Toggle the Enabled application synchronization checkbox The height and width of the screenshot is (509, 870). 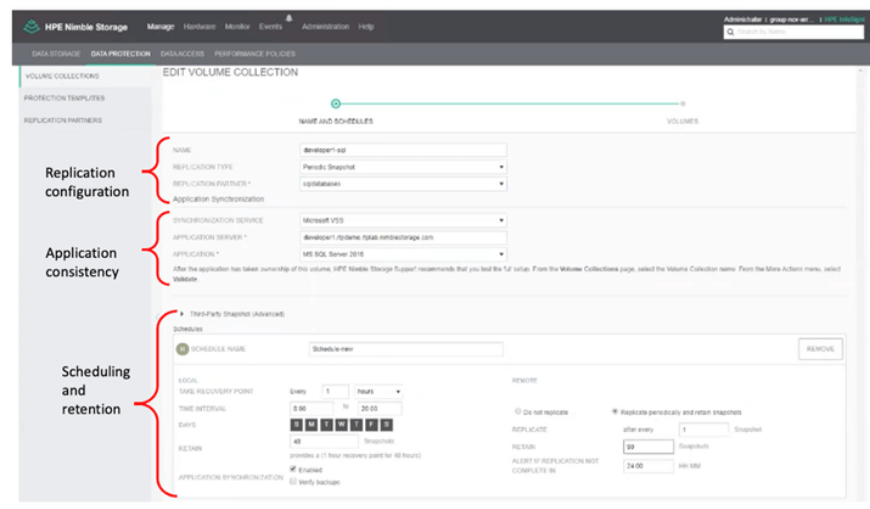tap(292, 469)
